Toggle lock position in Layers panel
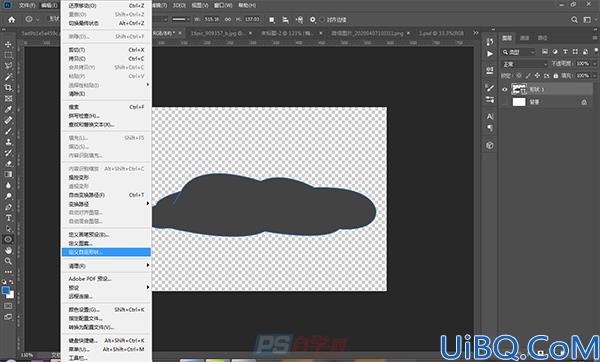Viewport: 600px width, 362px height. [x=537, y=76]
